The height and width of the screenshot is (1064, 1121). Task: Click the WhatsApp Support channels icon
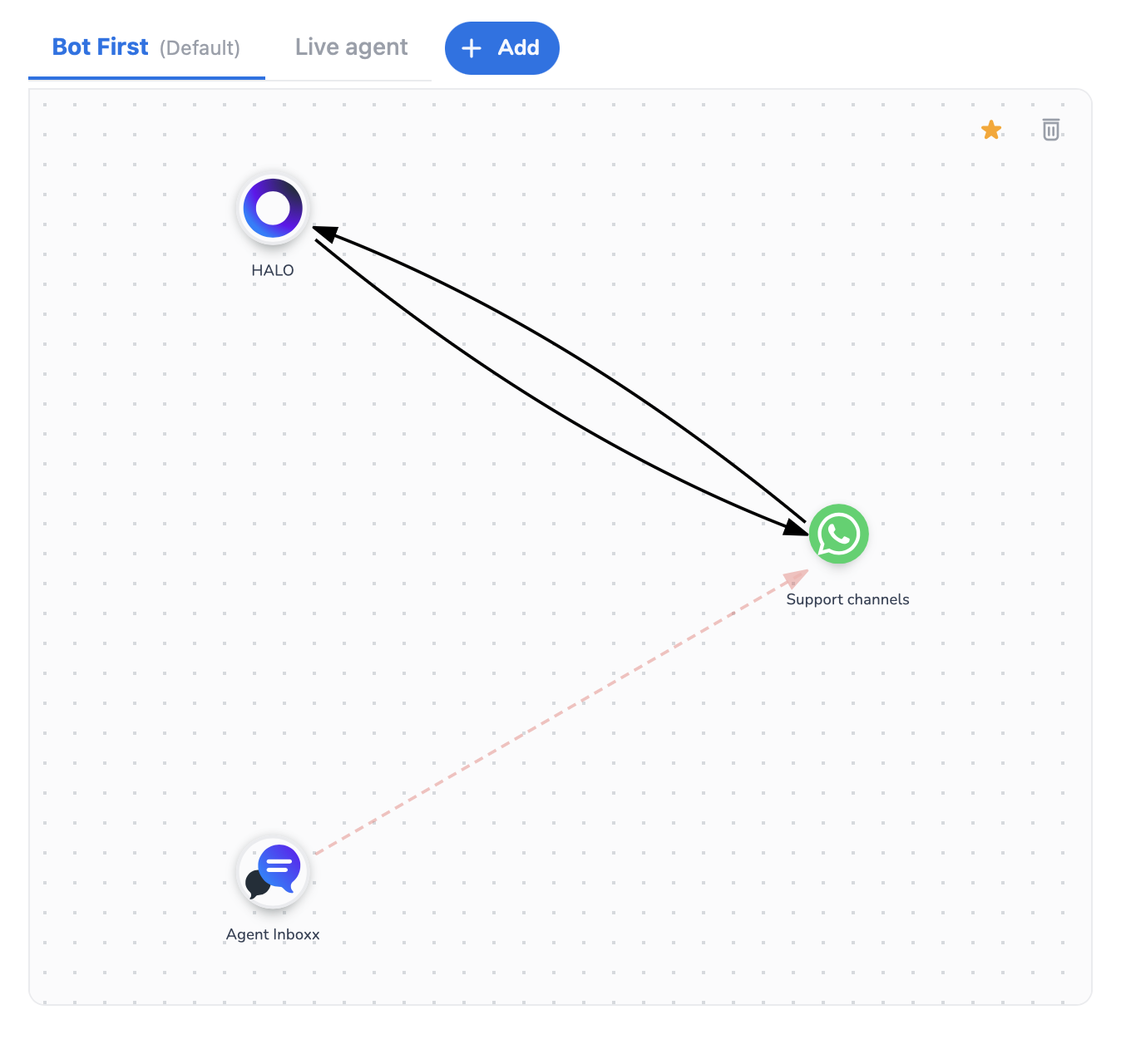839,534
